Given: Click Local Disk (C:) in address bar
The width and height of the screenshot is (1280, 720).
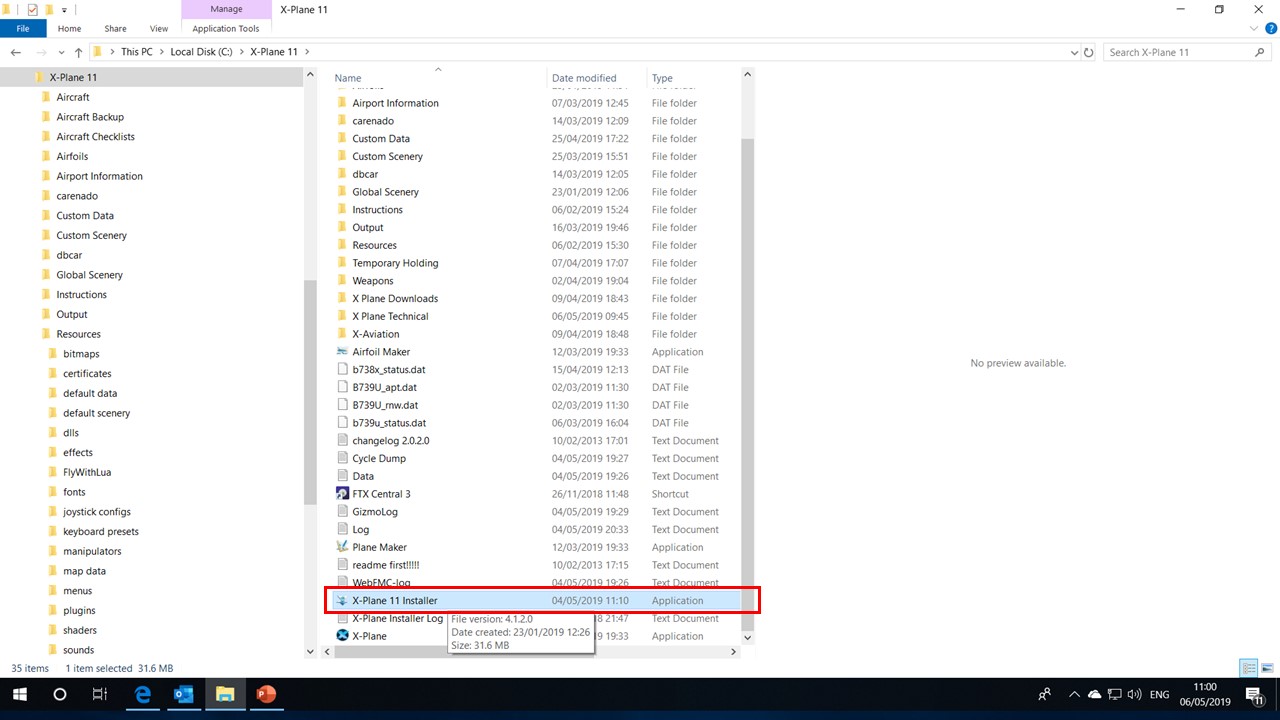Looking at the screenshot, I should pos(201,52).
